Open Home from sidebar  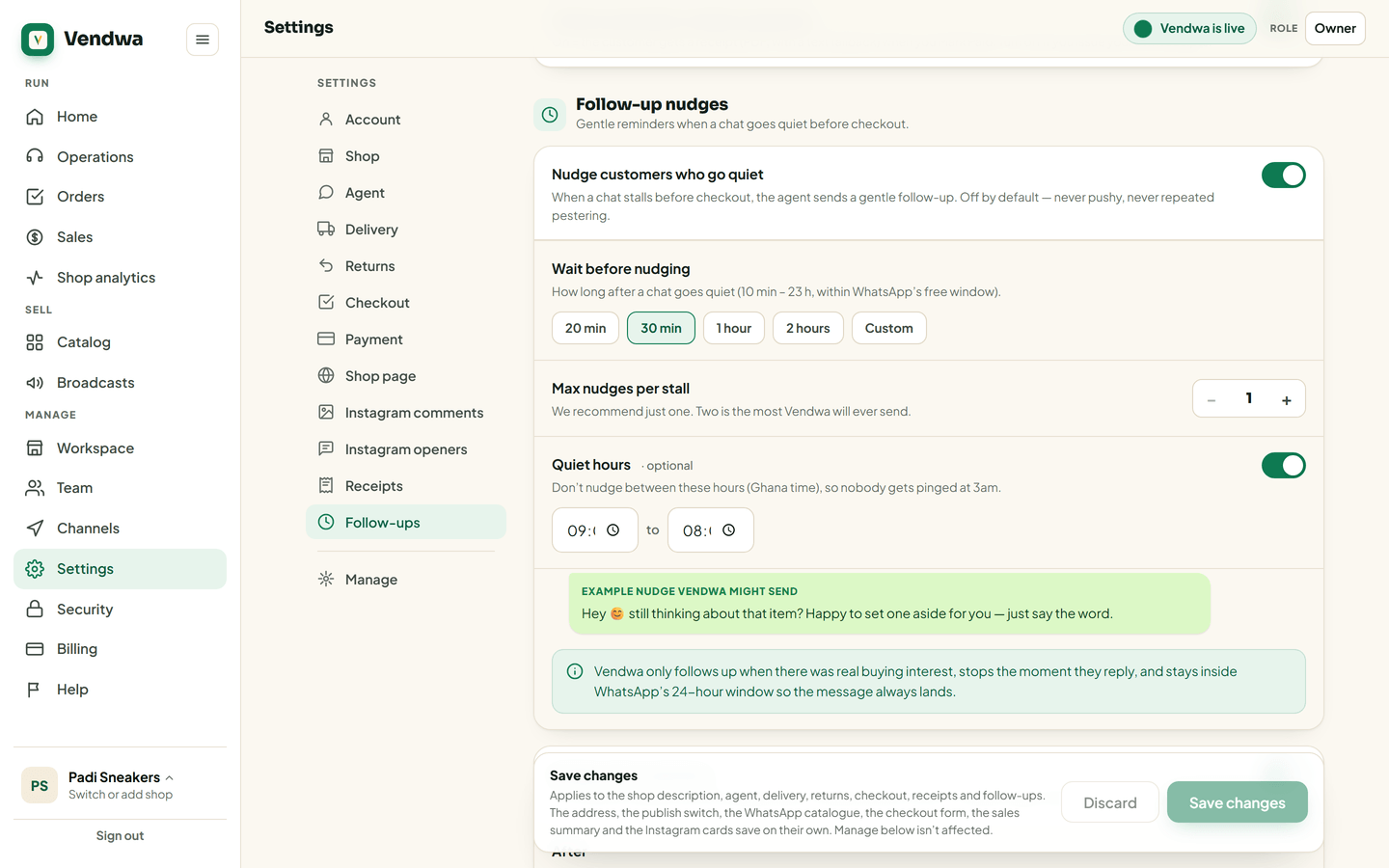(120, 117)
